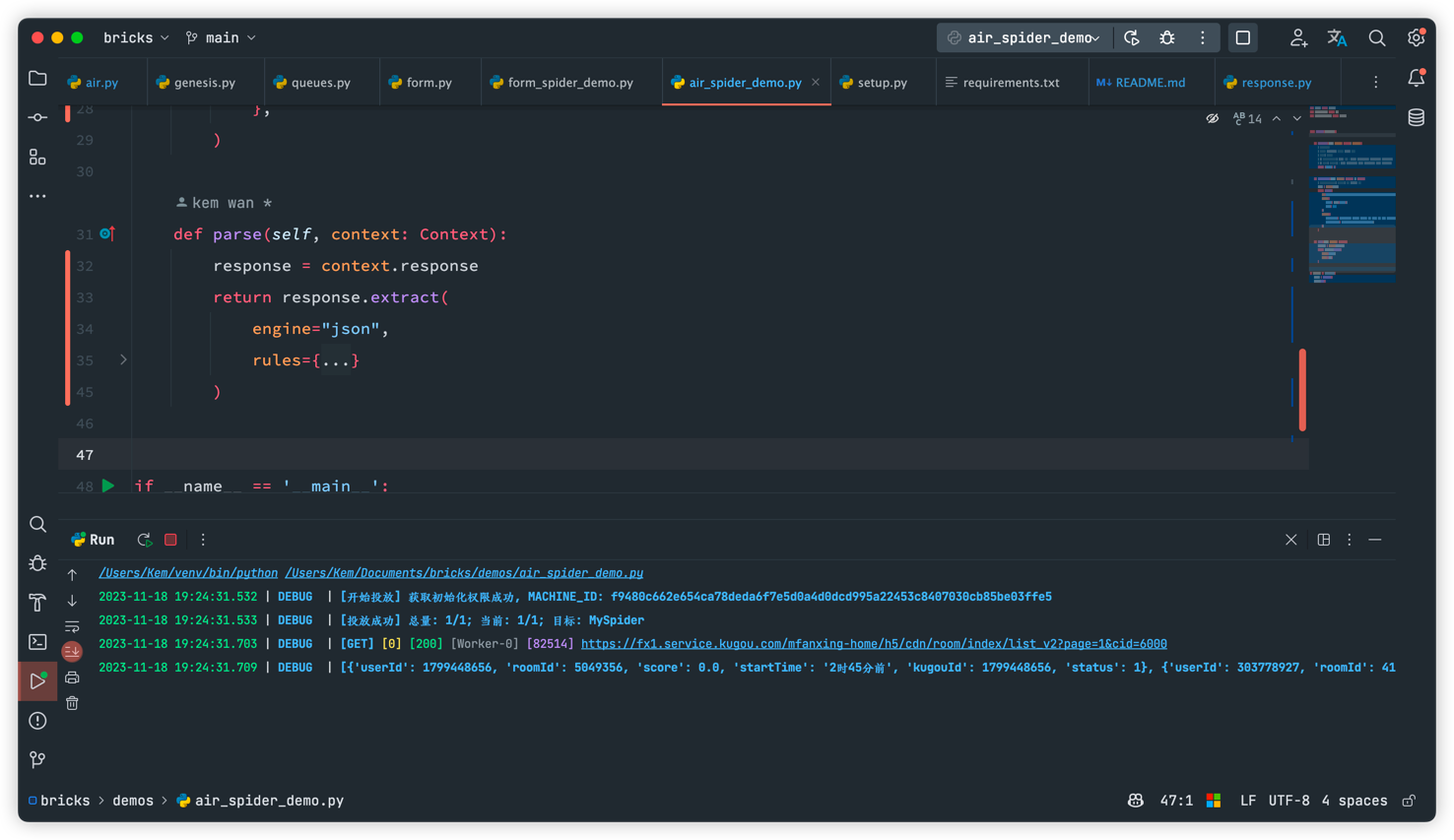Open more run actions in toolbar
1454x840 pixels.
coord(1203,37)
